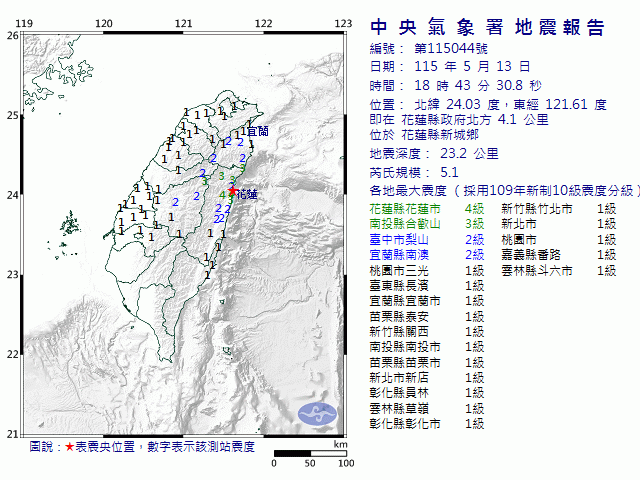The image size is (640, 480).
Task: Click longitude label 122 on map top axis
Action: point(263,24)
